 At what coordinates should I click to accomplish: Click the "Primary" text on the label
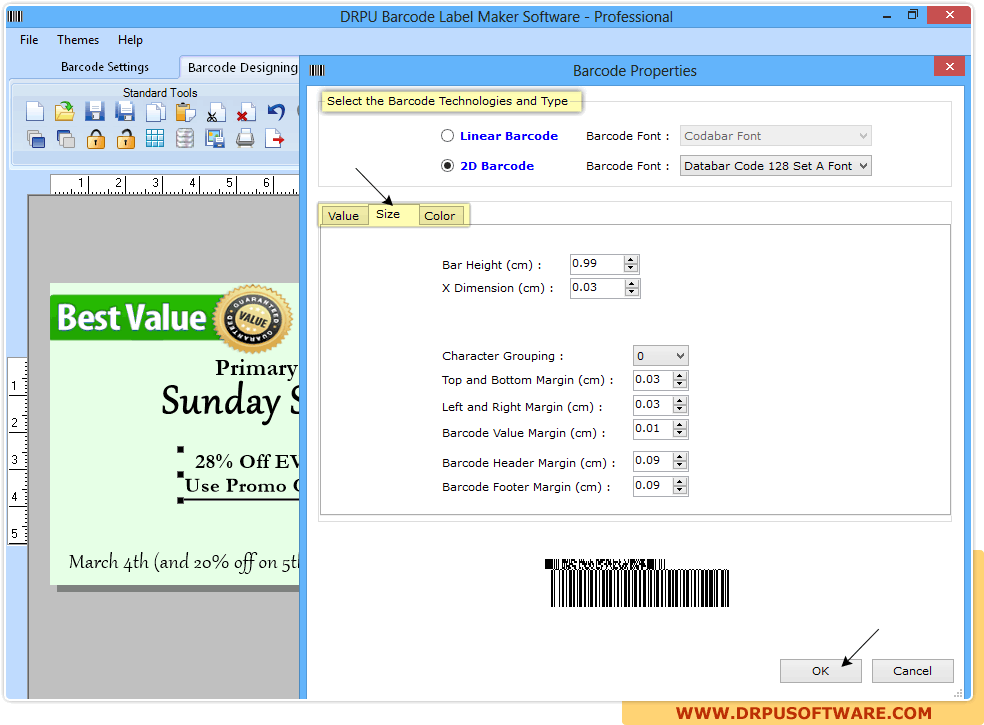(257, 368)
